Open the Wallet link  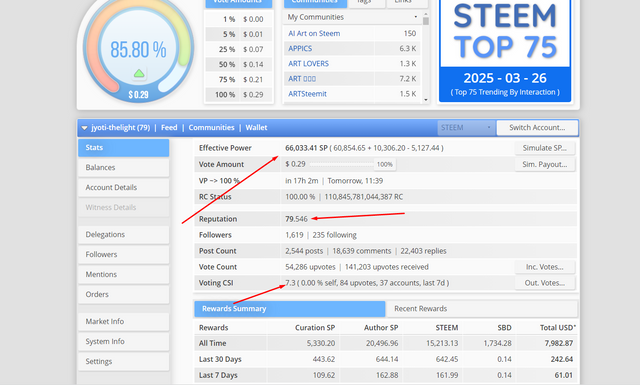coord(256,128)
